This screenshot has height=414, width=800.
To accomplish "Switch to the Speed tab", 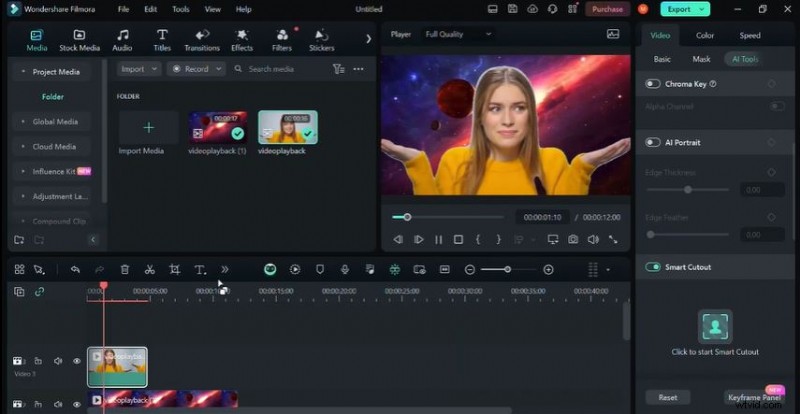I will 749,35.
